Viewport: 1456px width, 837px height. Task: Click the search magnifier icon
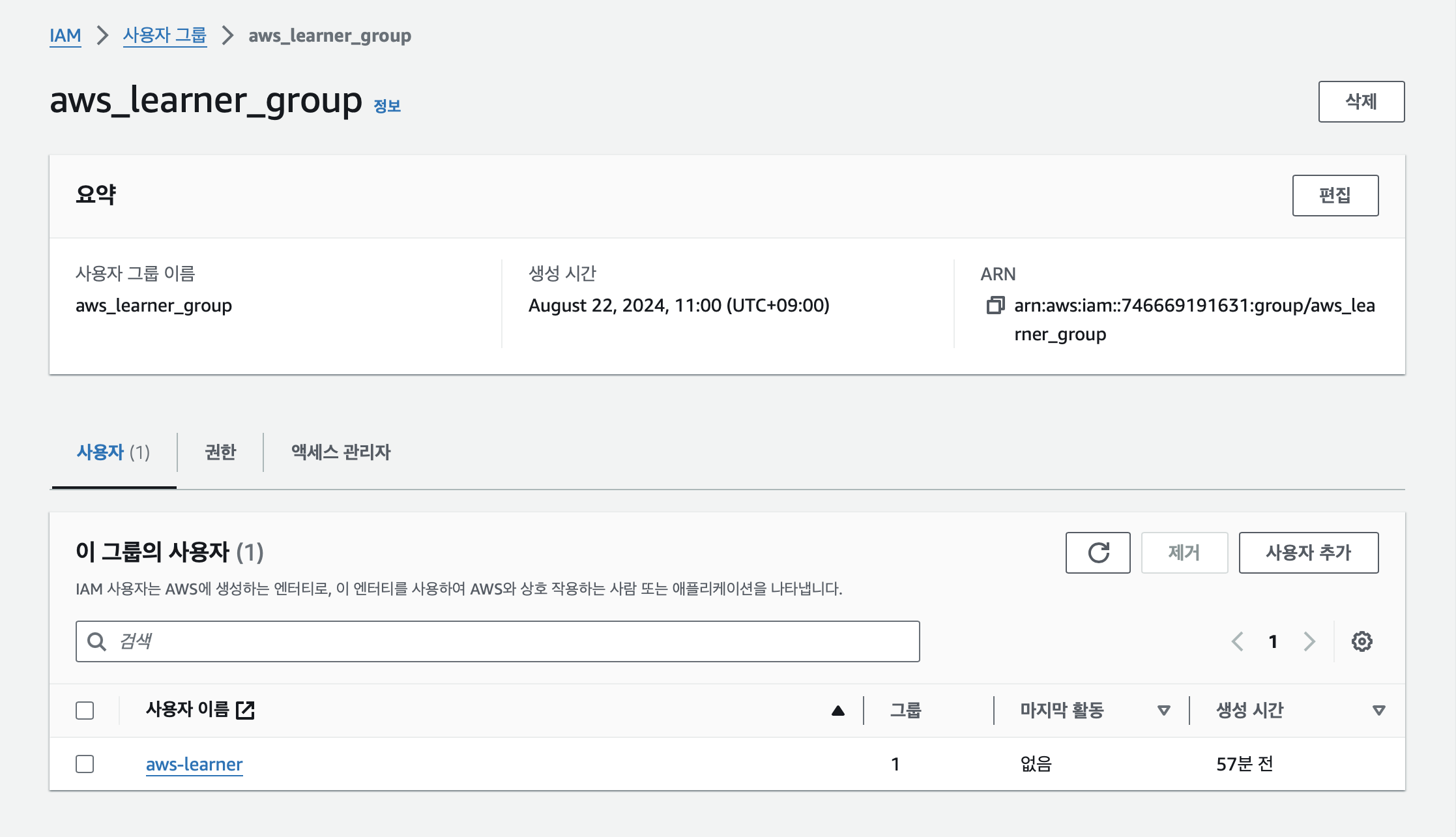coord(97,641)
